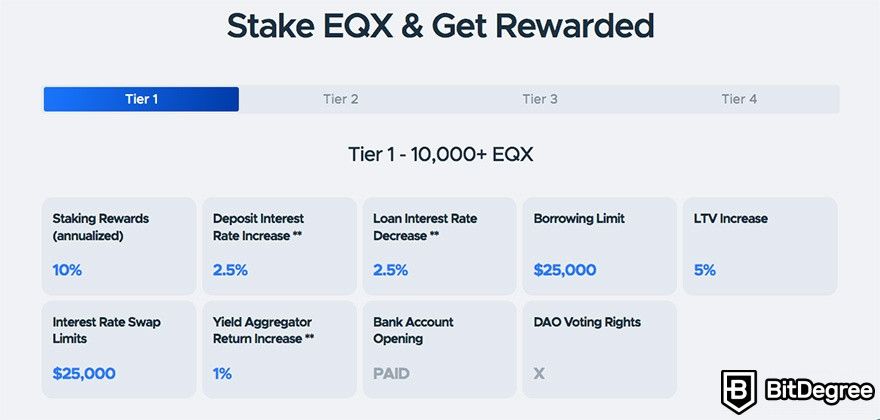Click the grey X under DAO Voting Rights

[539, 373]
